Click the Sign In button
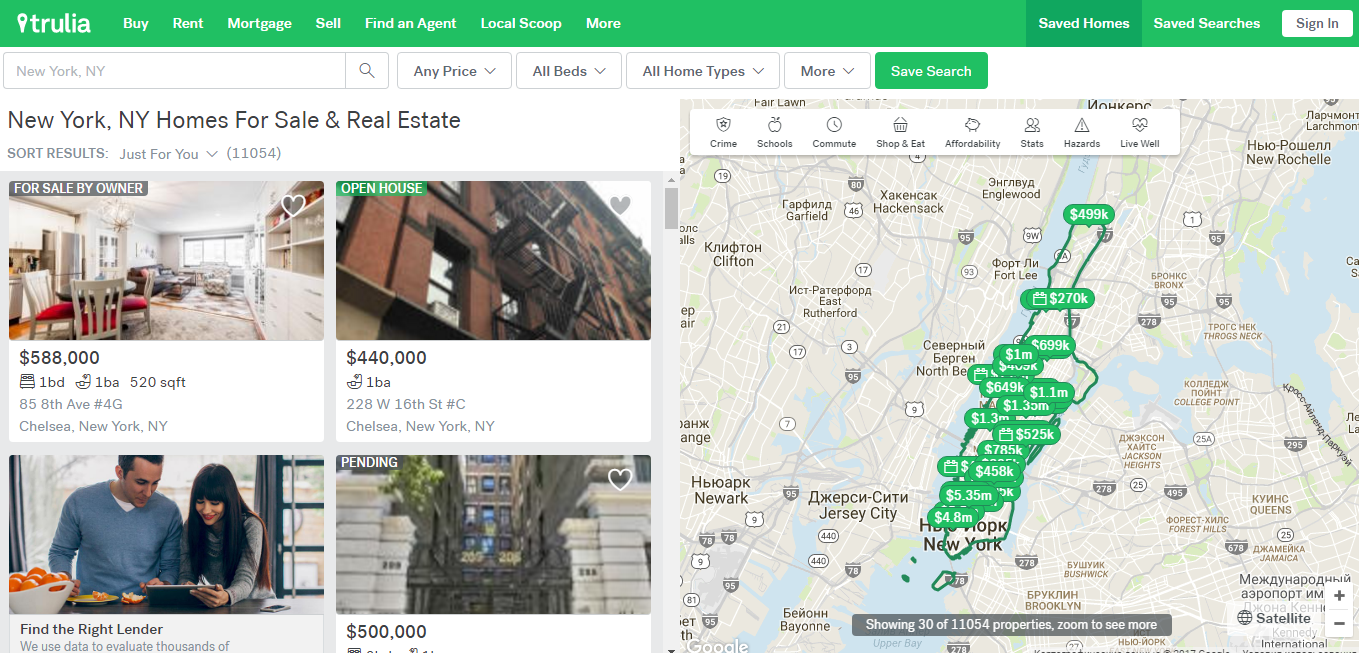The width and height of the screenshot is (1359, 653). tap(1317, 23)
